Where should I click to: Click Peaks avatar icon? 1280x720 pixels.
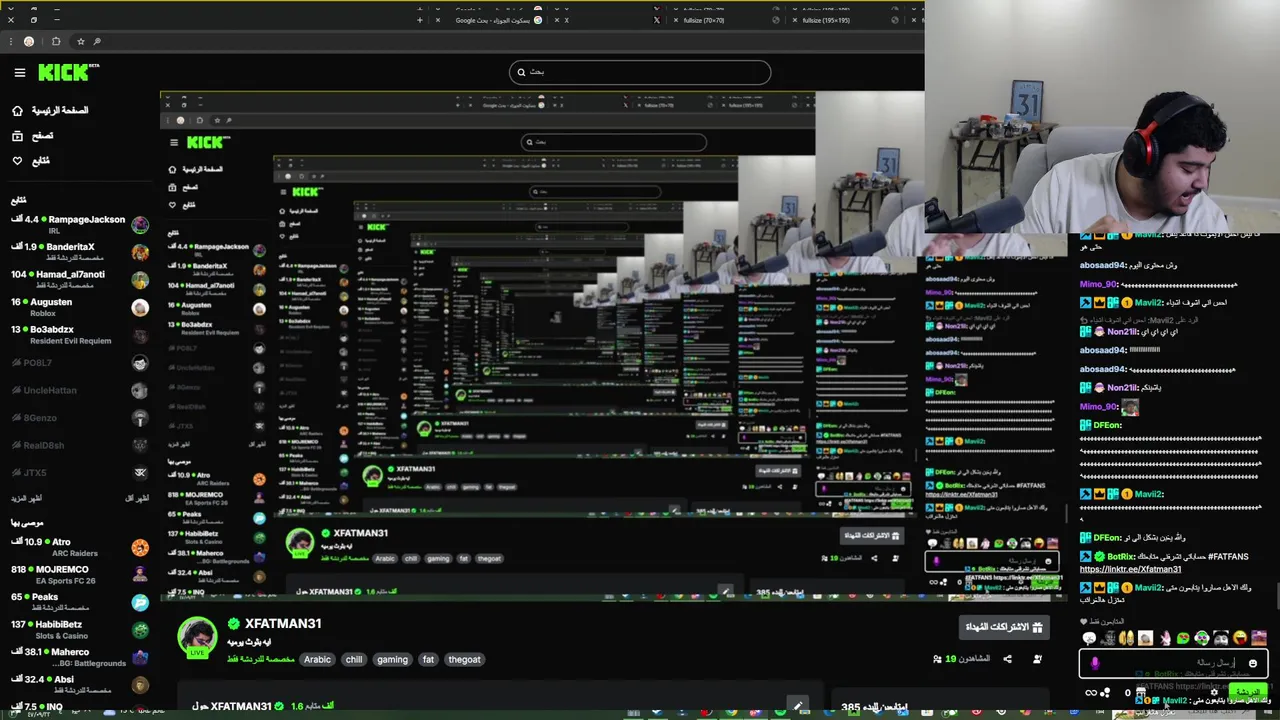click(140, 602)
